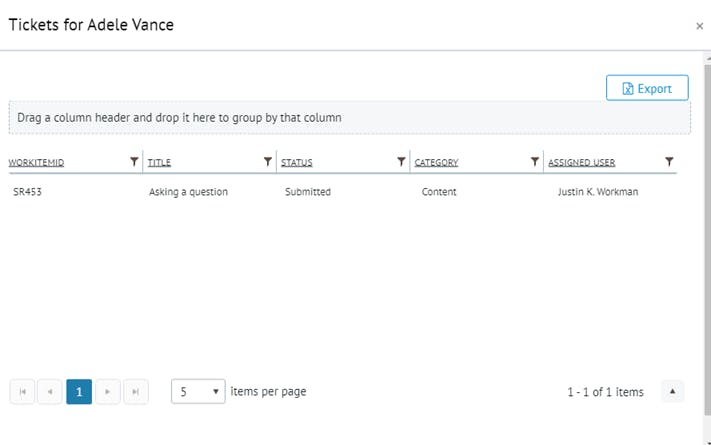Select the SR453 ticket row

pos(28,192)
